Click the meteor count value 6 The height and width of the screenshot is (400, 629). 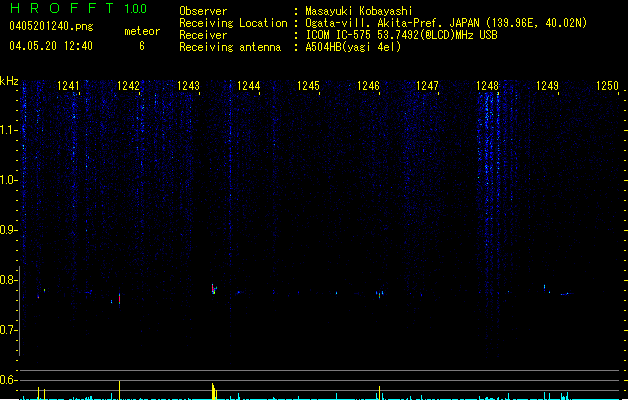[142, 46]
